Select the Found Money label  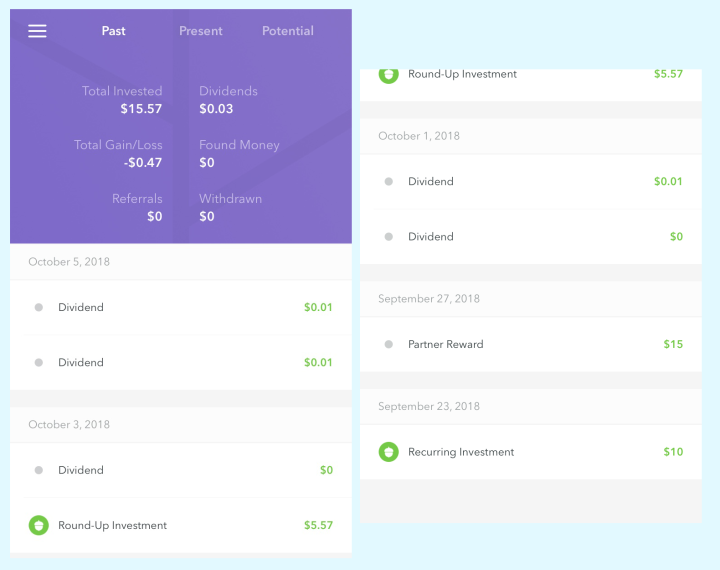[239, 145]
